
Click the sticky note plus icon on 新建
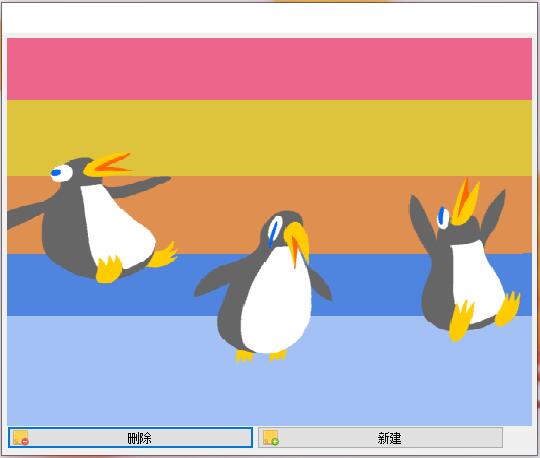271,438
